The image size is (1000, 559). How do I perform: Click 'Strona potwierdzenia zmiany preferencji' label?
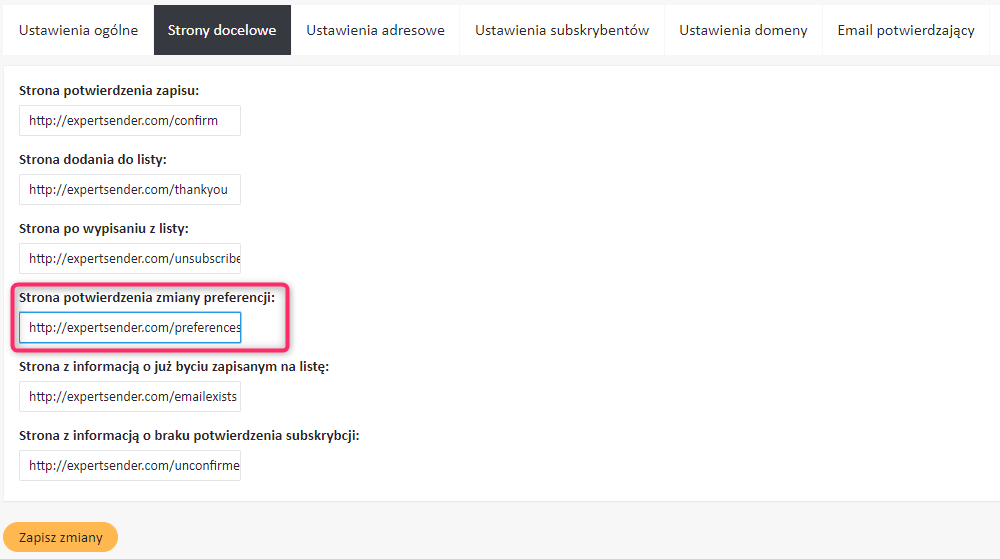[146, 297]
